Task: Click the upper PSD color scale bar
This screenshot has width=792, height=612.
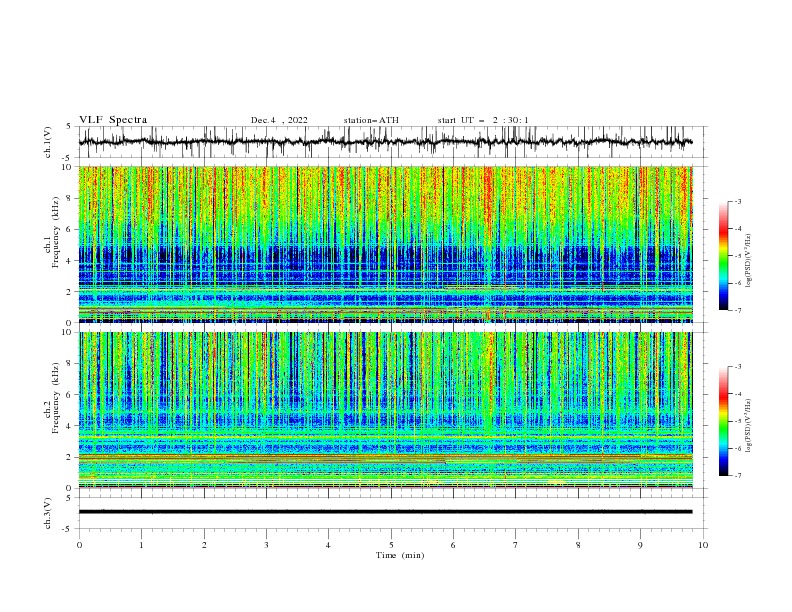Action: (724, 256)
